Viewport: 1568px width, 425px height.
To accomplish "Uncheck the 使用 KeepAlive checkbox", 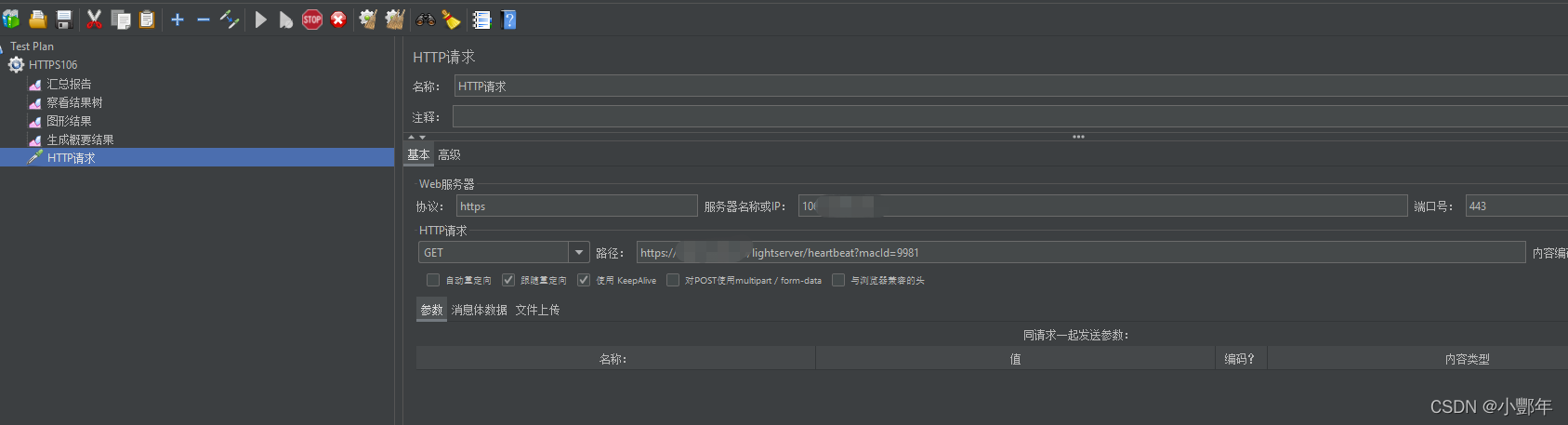I will coord(584,280).
